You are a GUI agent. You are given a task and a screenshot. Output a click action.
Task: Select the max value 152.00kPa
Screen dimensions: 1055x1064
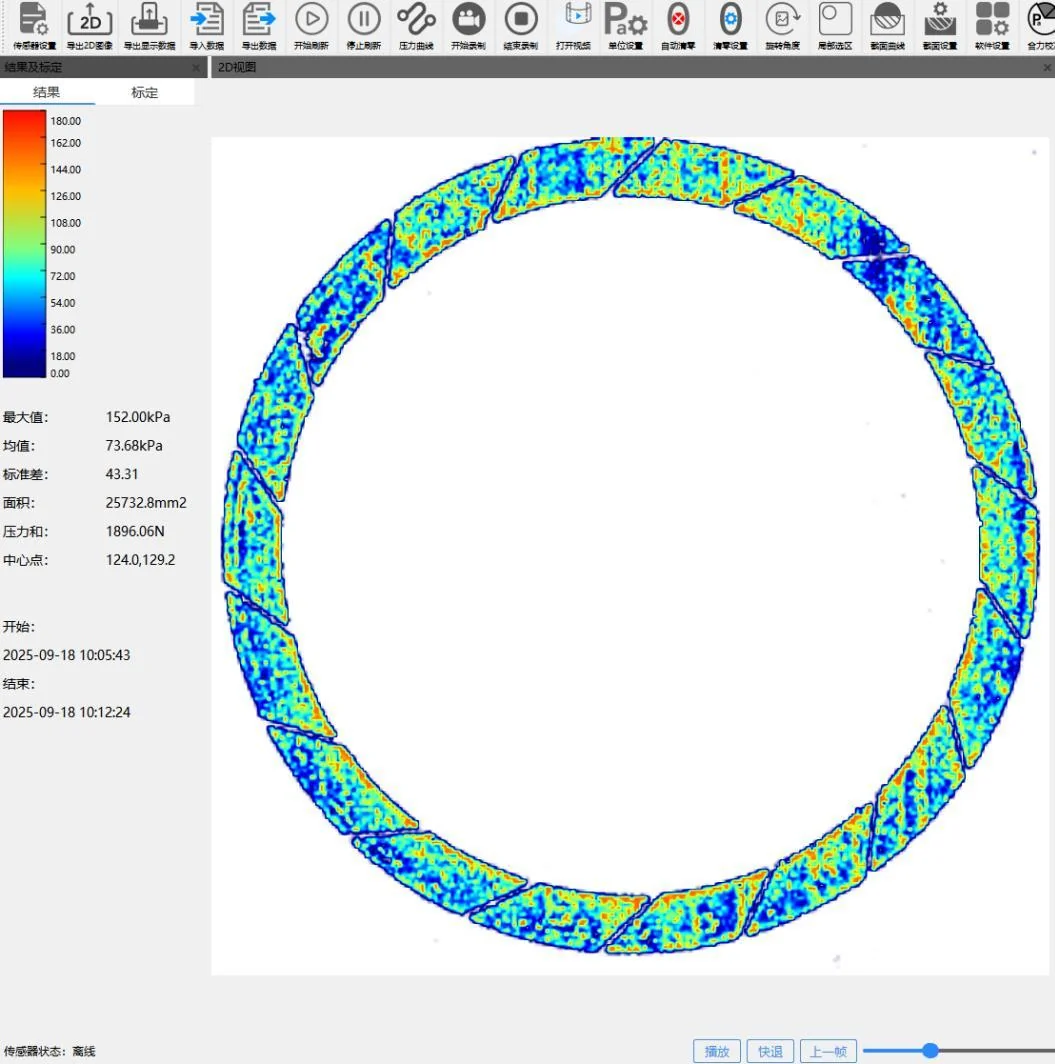(x=138, y=417)
